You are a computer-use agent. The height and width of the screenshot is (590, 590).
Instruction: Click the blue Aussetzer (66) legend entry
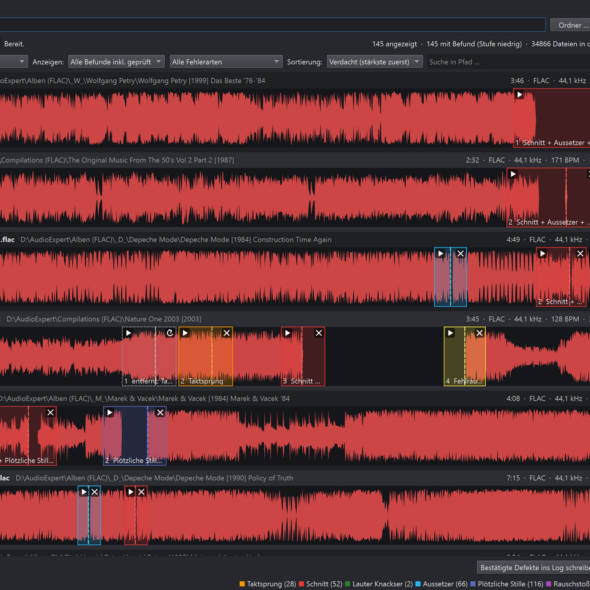pos(441,584)
